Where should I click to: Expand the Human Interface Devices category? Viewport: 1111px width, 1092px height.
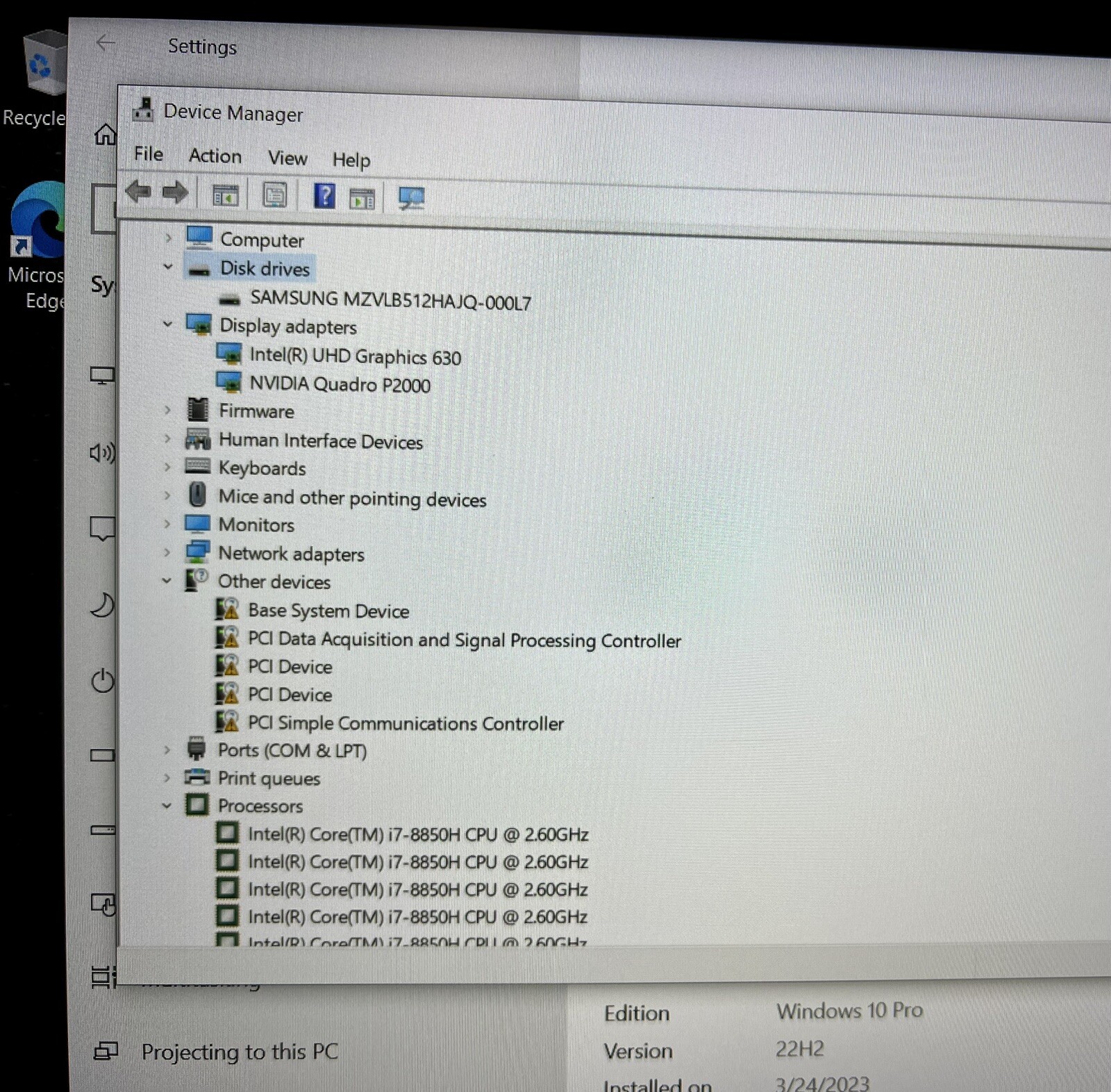(167, 438)
